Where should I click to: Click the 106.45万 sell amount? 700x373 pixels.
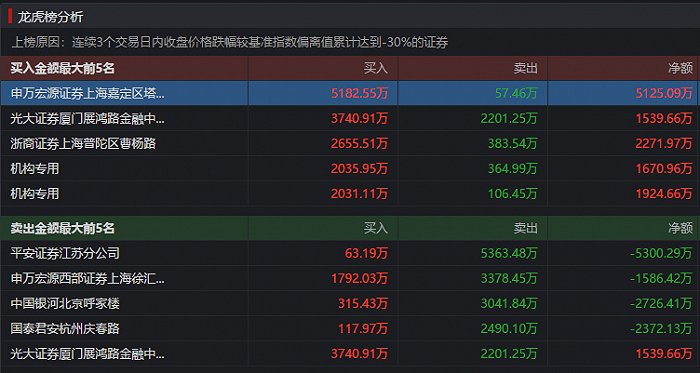512,194
